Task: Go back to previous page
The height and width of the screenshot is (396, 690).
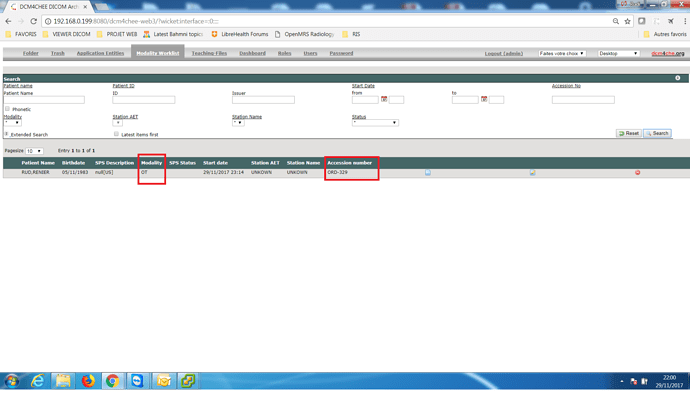Action: [x=8, y=21]
